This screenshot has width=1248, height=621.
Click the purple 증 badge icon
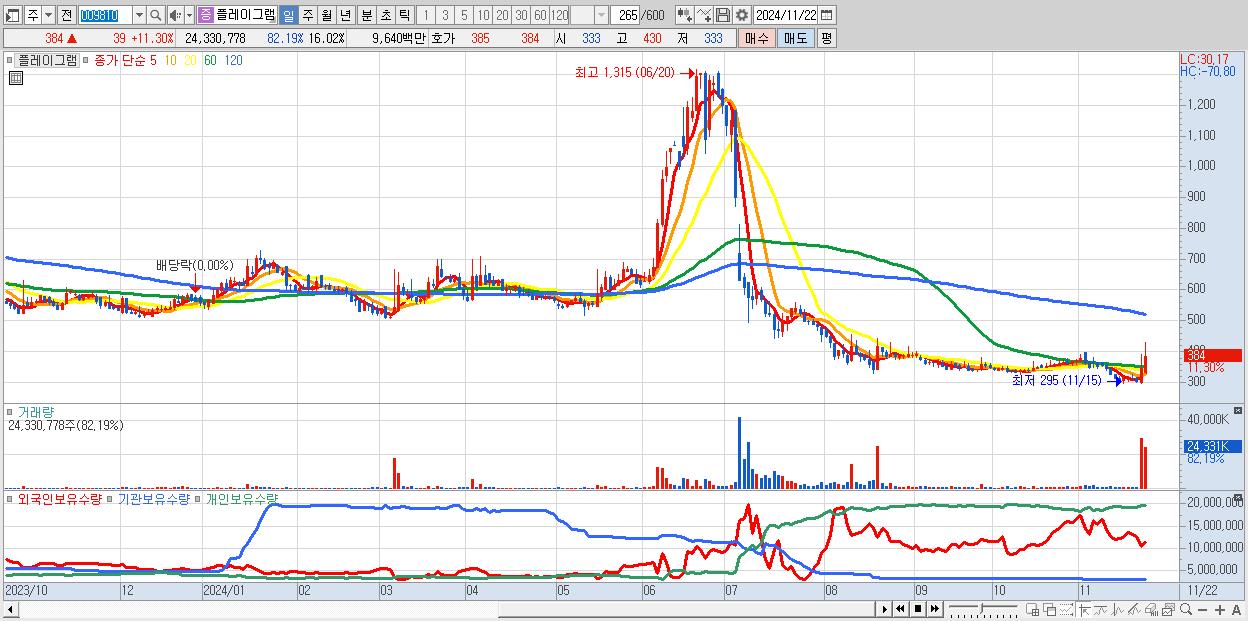tap(205, 15)
